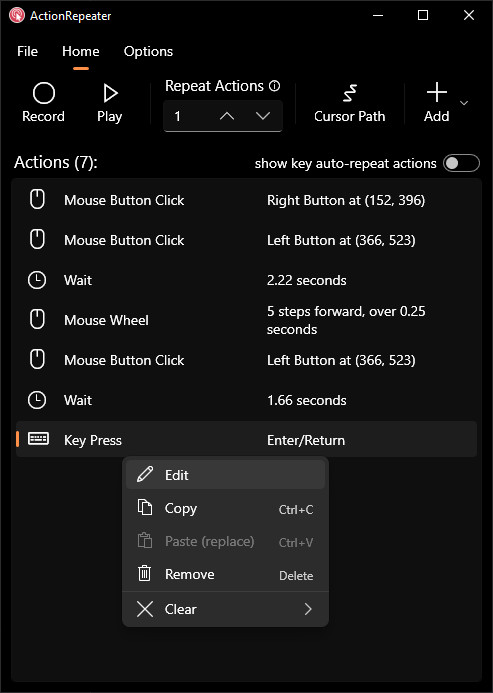This screenshot has width=493, height=693.
Task: Select the 2.22 seconds Wait action
Action: click(x=246, y=280)
